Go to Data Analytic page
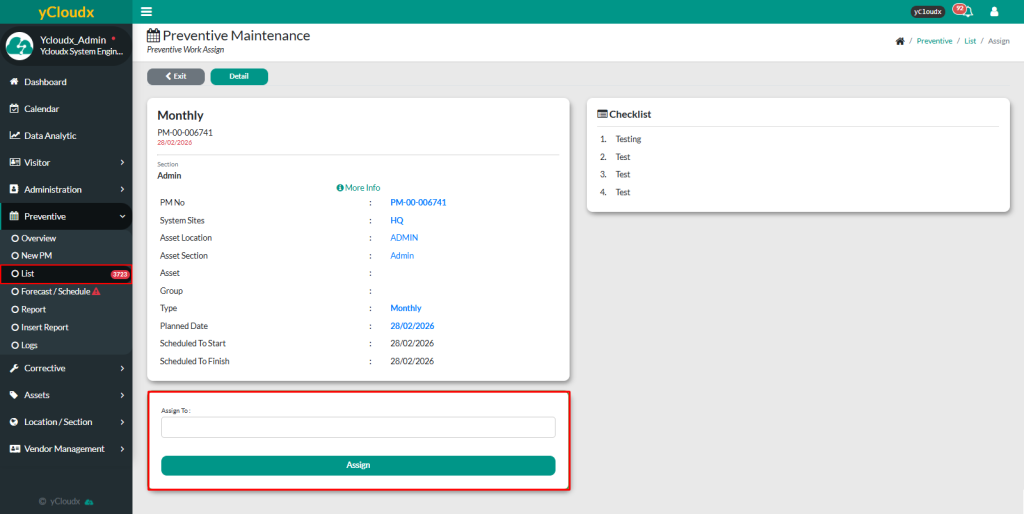 tap(50, 136)
